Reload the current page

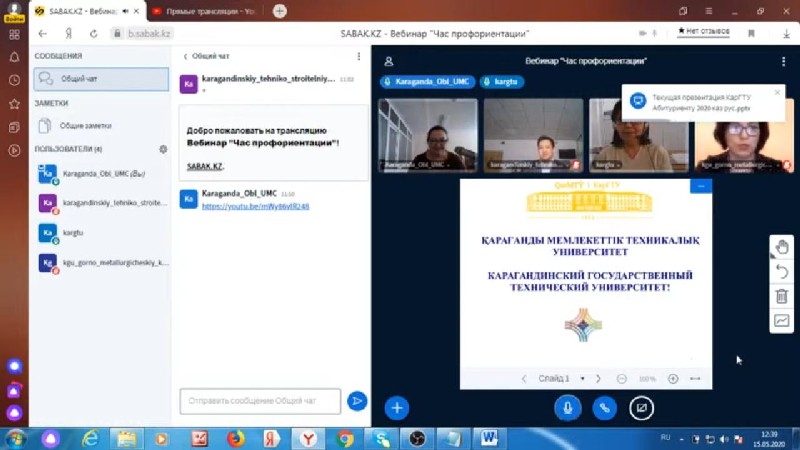pos(93,34)
